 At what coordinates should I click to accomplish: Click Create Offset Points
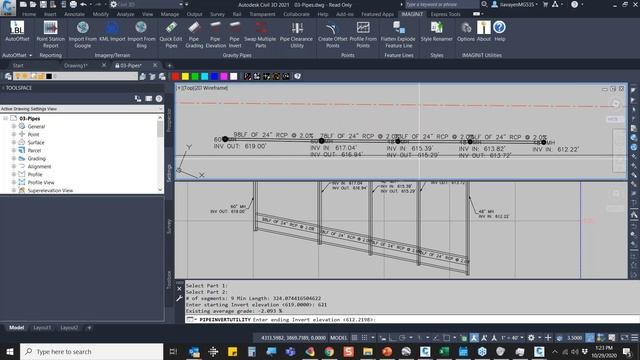[x=332, y=35]
